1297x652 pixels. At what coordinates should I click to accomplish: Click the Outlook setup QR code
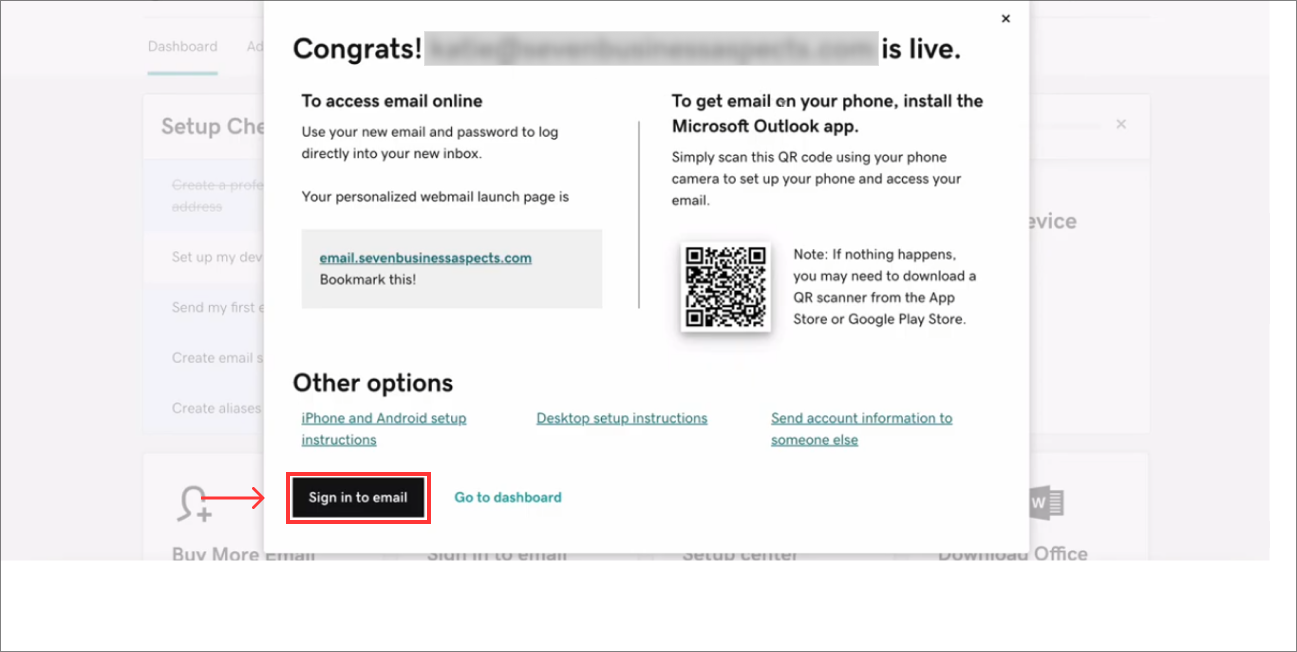tap(726, 286)
